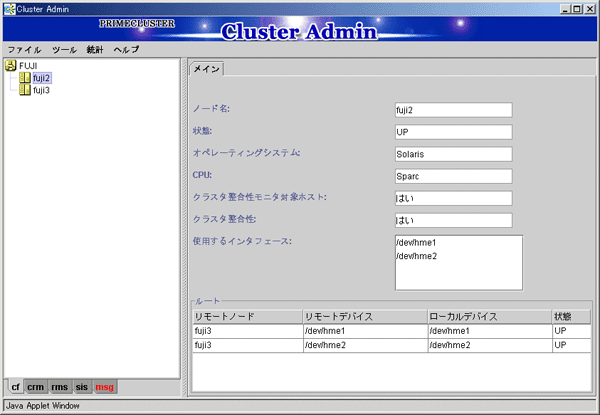Click the リモートデバイス column header
Screen dimensions: 600x415
(365, 317)
